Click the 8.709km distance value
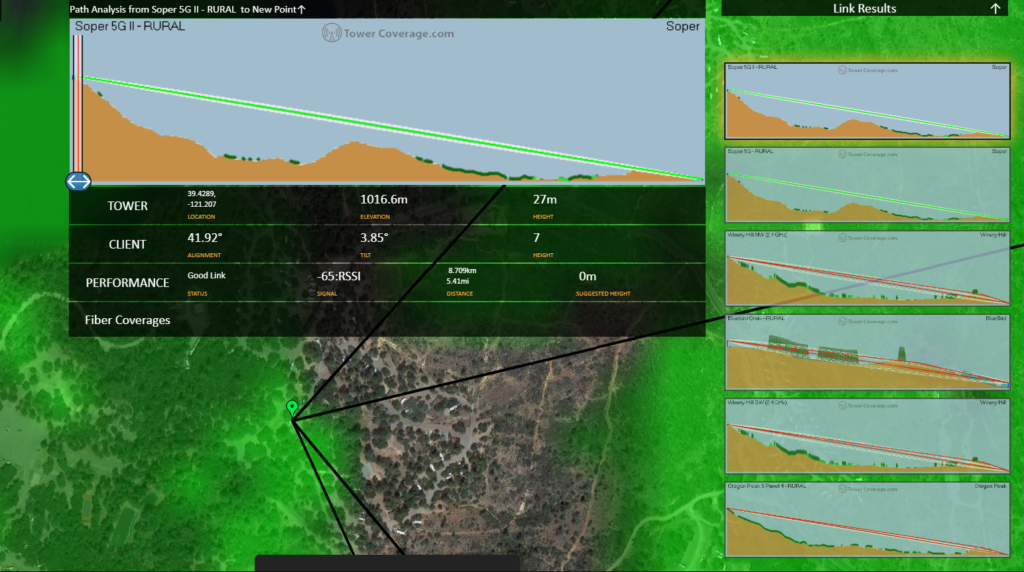Image resolution: width=1024 pixels, height=572 pixels. click(462, 270)
